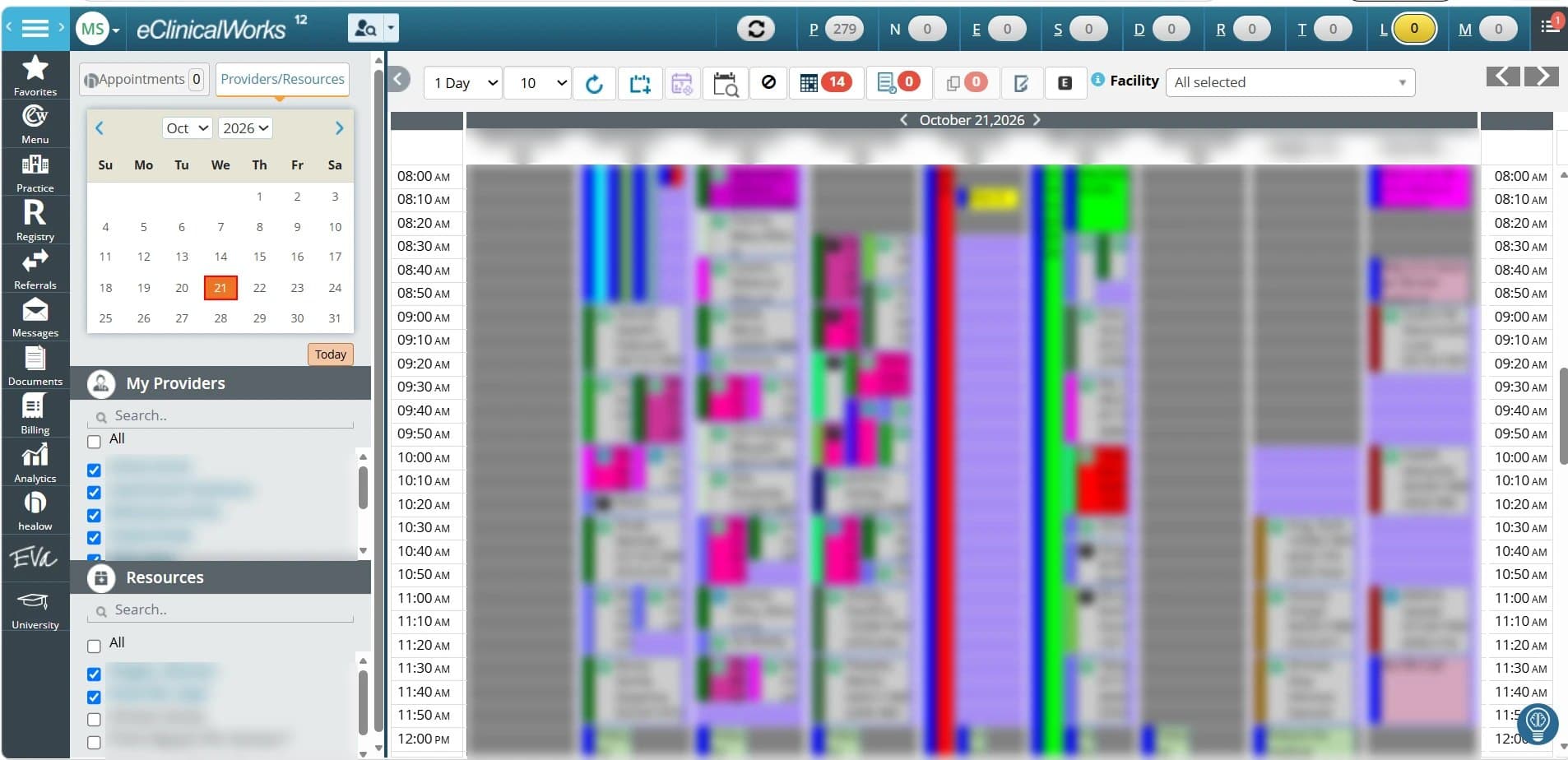Select date 28 in the mini calendar
This screenshot has width=1568, height=760.
[x=220, y=318]
